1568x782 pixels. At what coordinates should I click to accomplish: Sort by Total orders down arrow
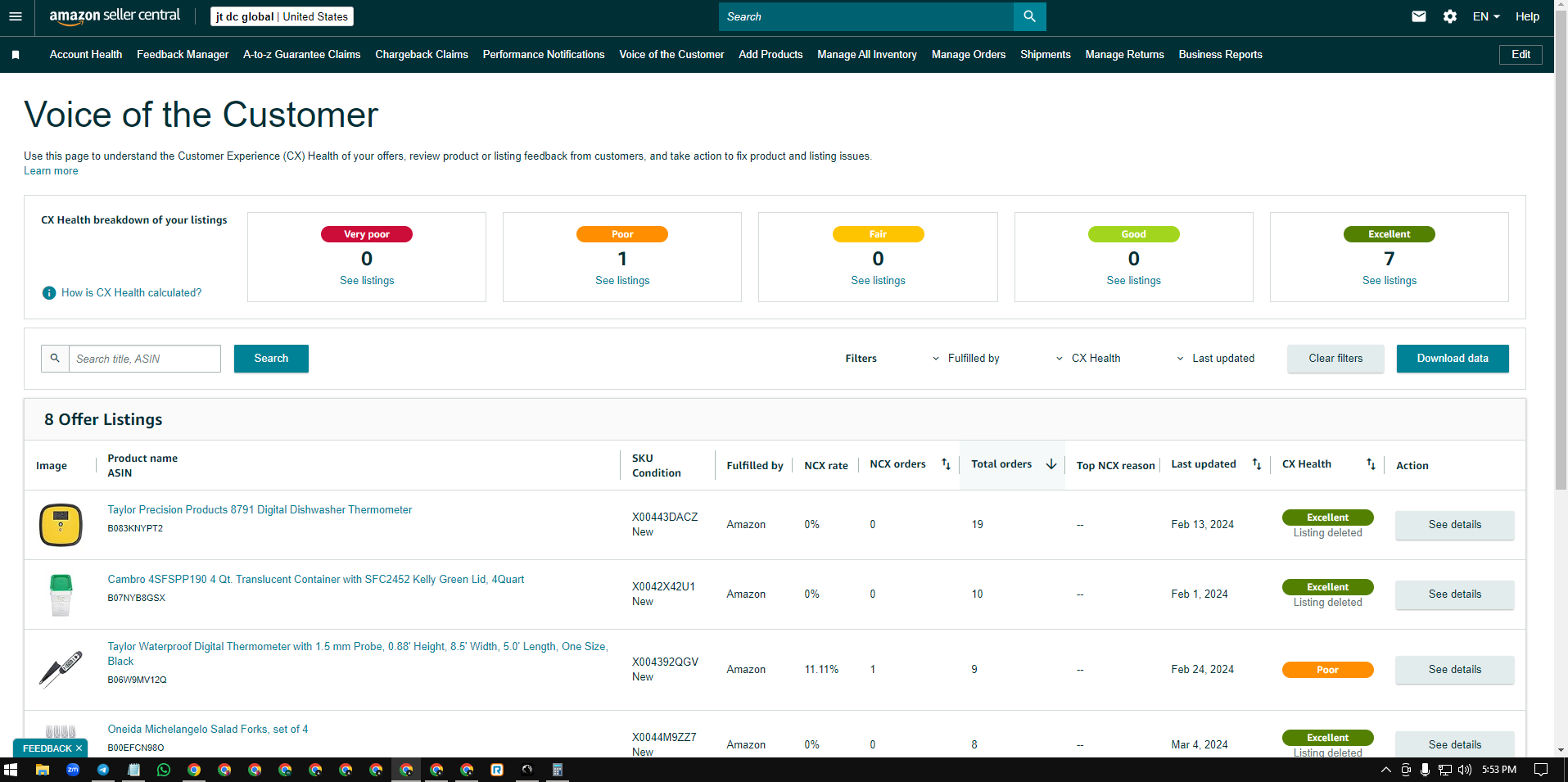(1051, 464)
